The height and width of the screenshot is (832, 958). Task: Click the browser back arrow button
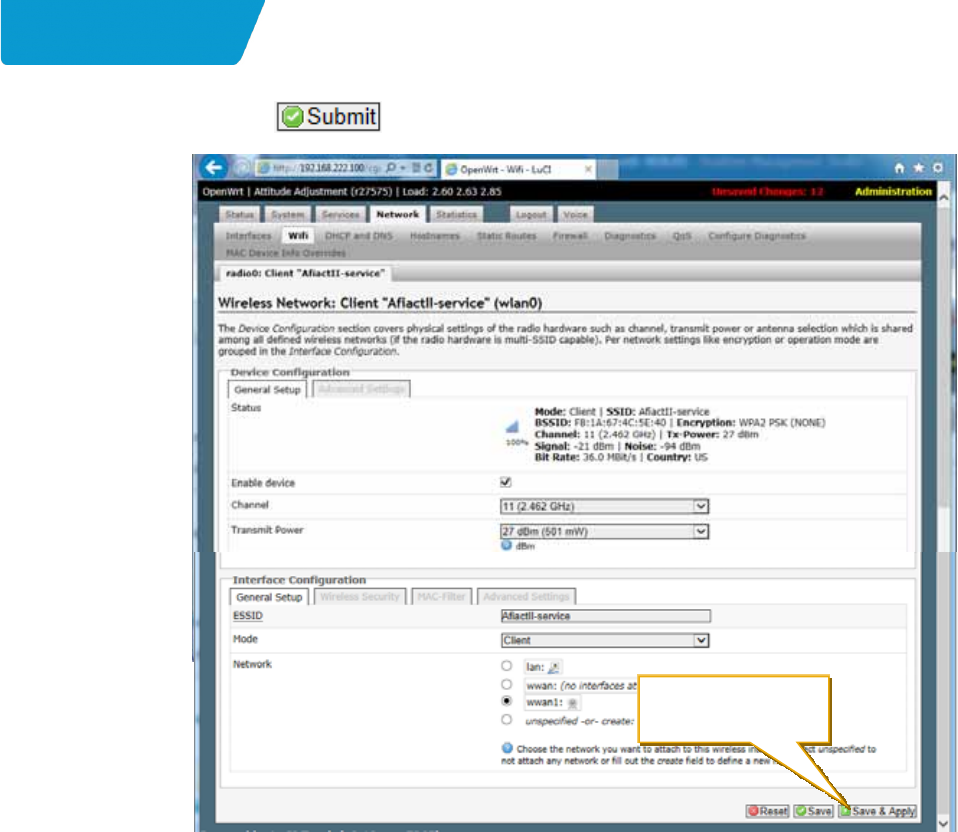coord(213,167)
